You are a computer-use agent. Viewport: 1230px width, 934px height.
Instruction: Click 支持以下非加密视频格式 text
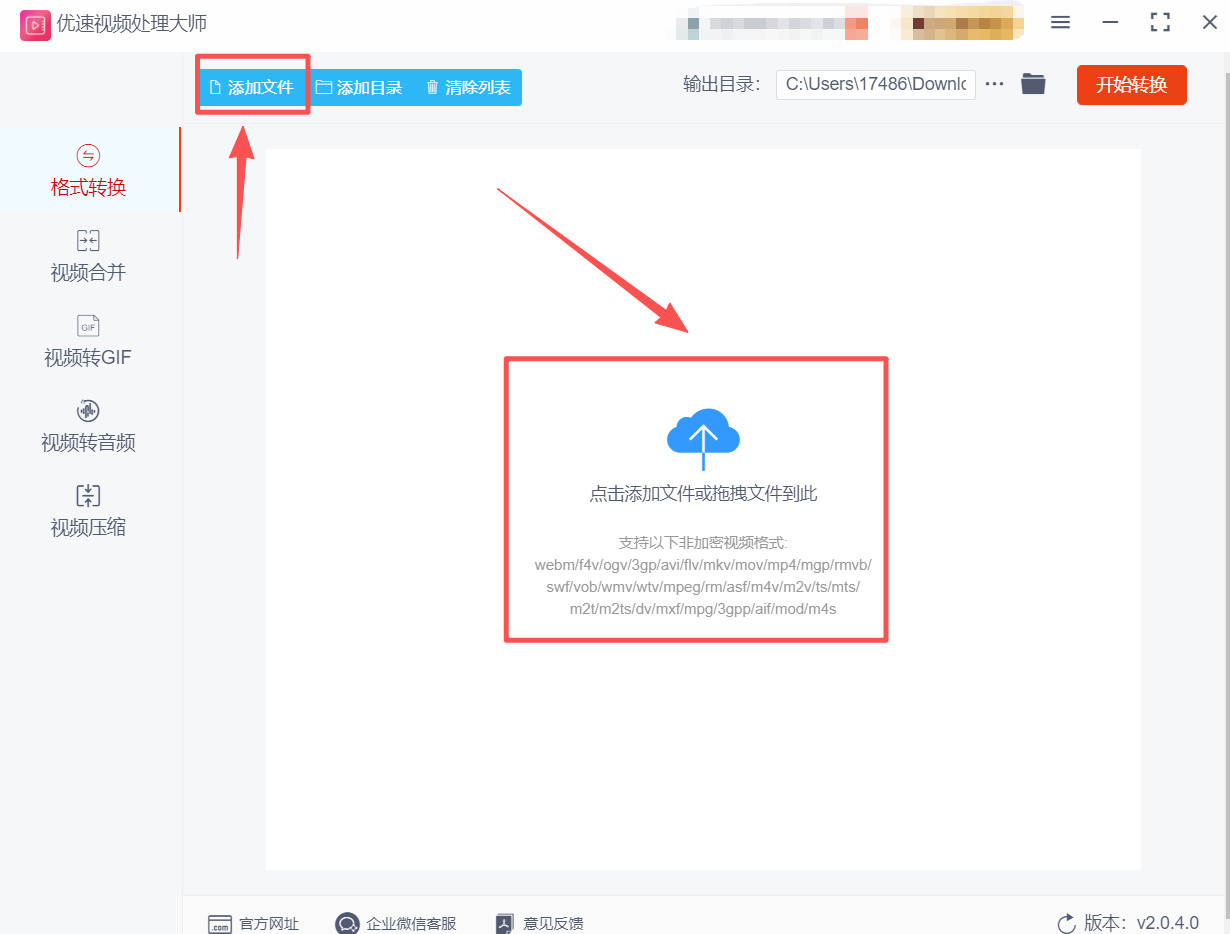tap(703, 543)
